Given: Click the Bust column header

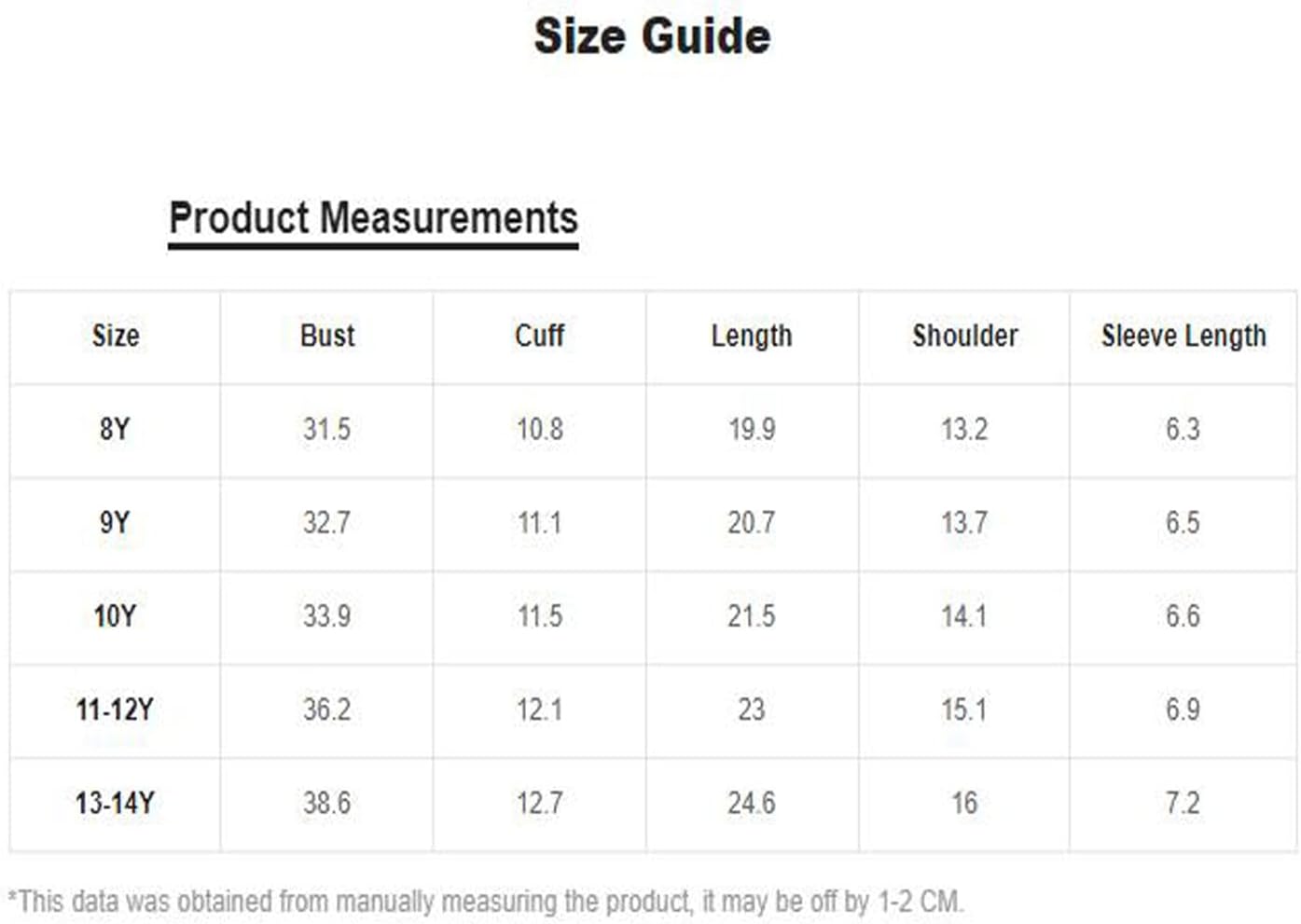Looking at the screenshot, I should click(x=327, y=336).
